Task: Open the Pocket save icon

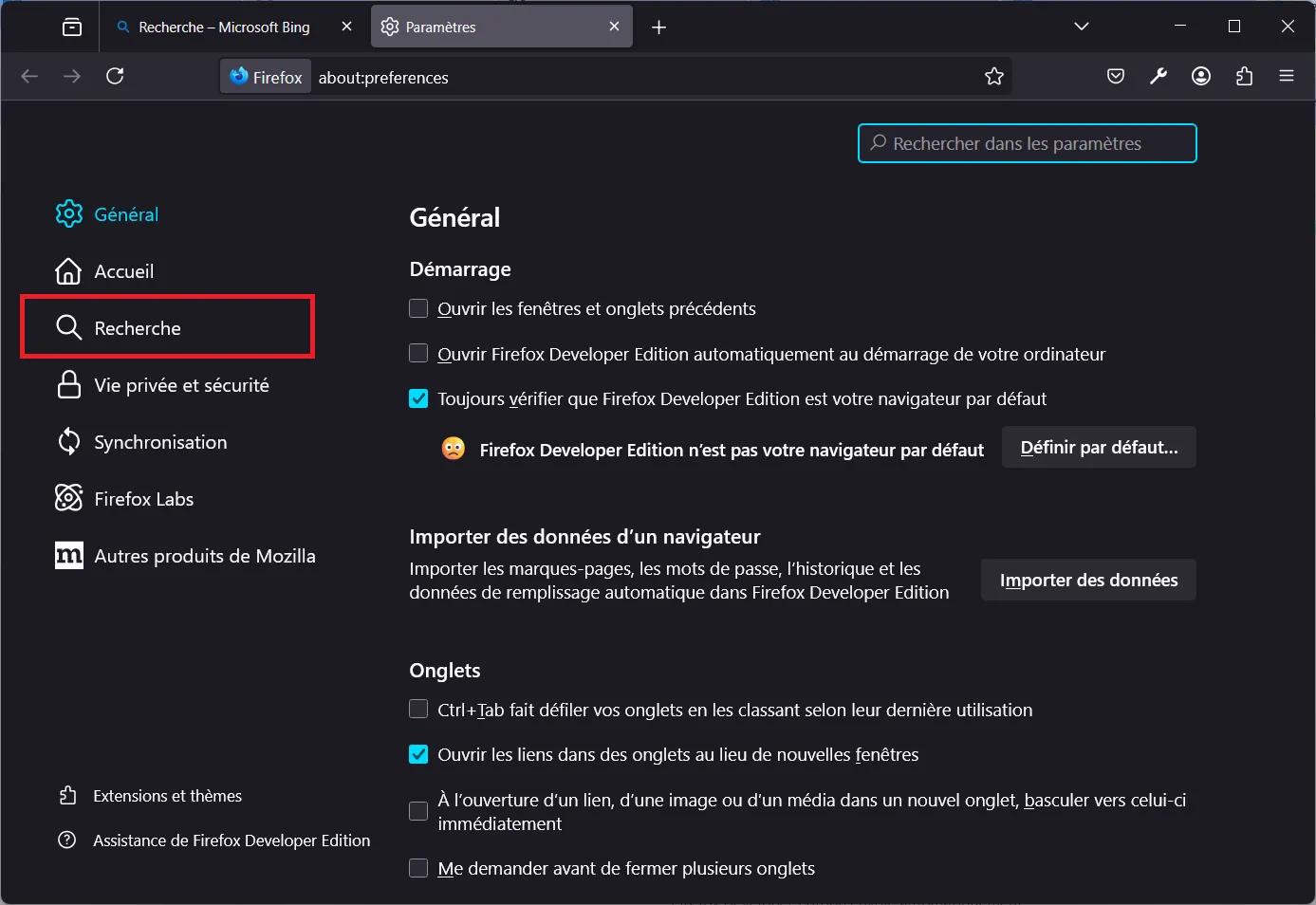Action: 1116,77
